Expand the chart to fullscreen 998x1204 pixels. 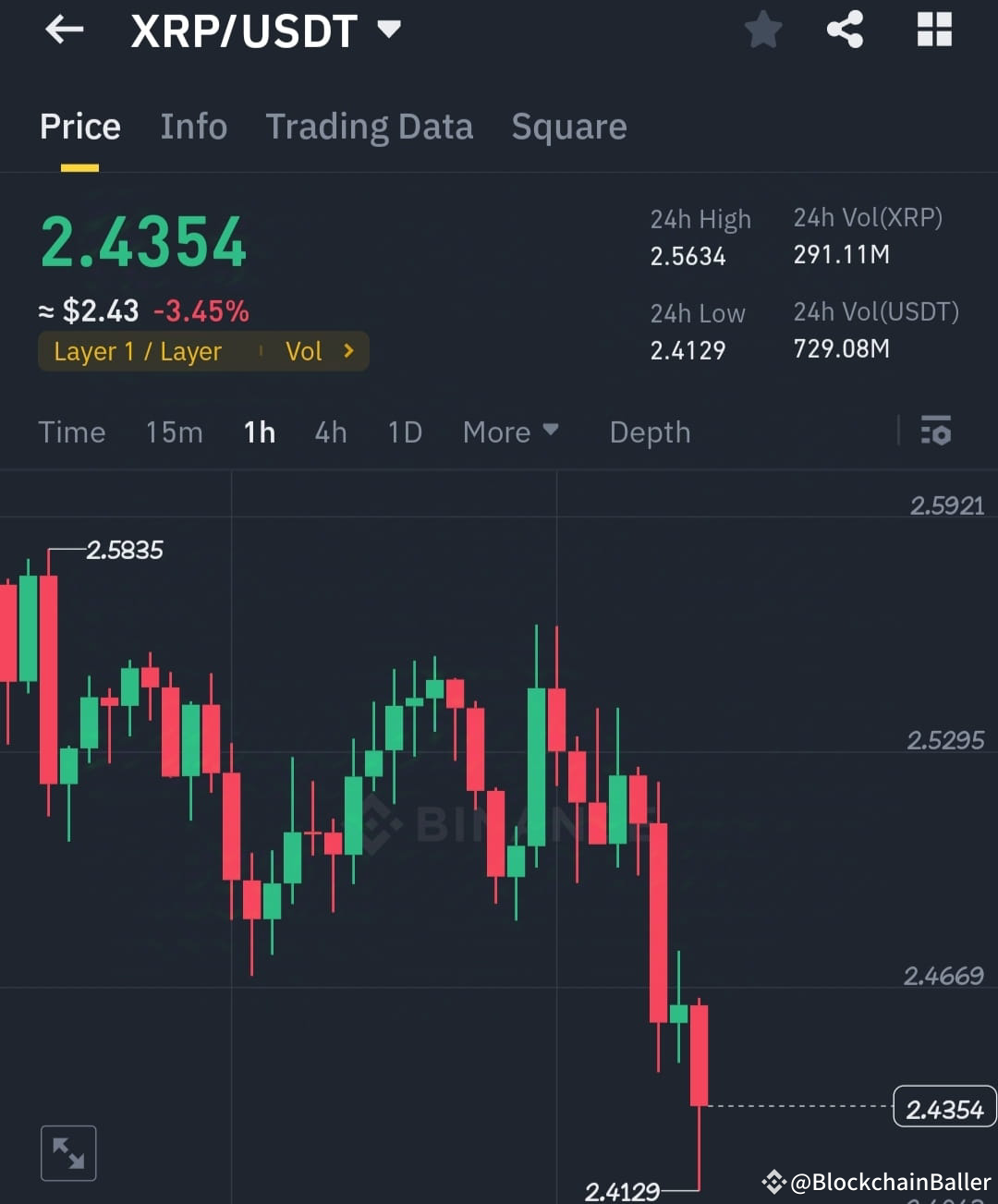pos(68,1152)
